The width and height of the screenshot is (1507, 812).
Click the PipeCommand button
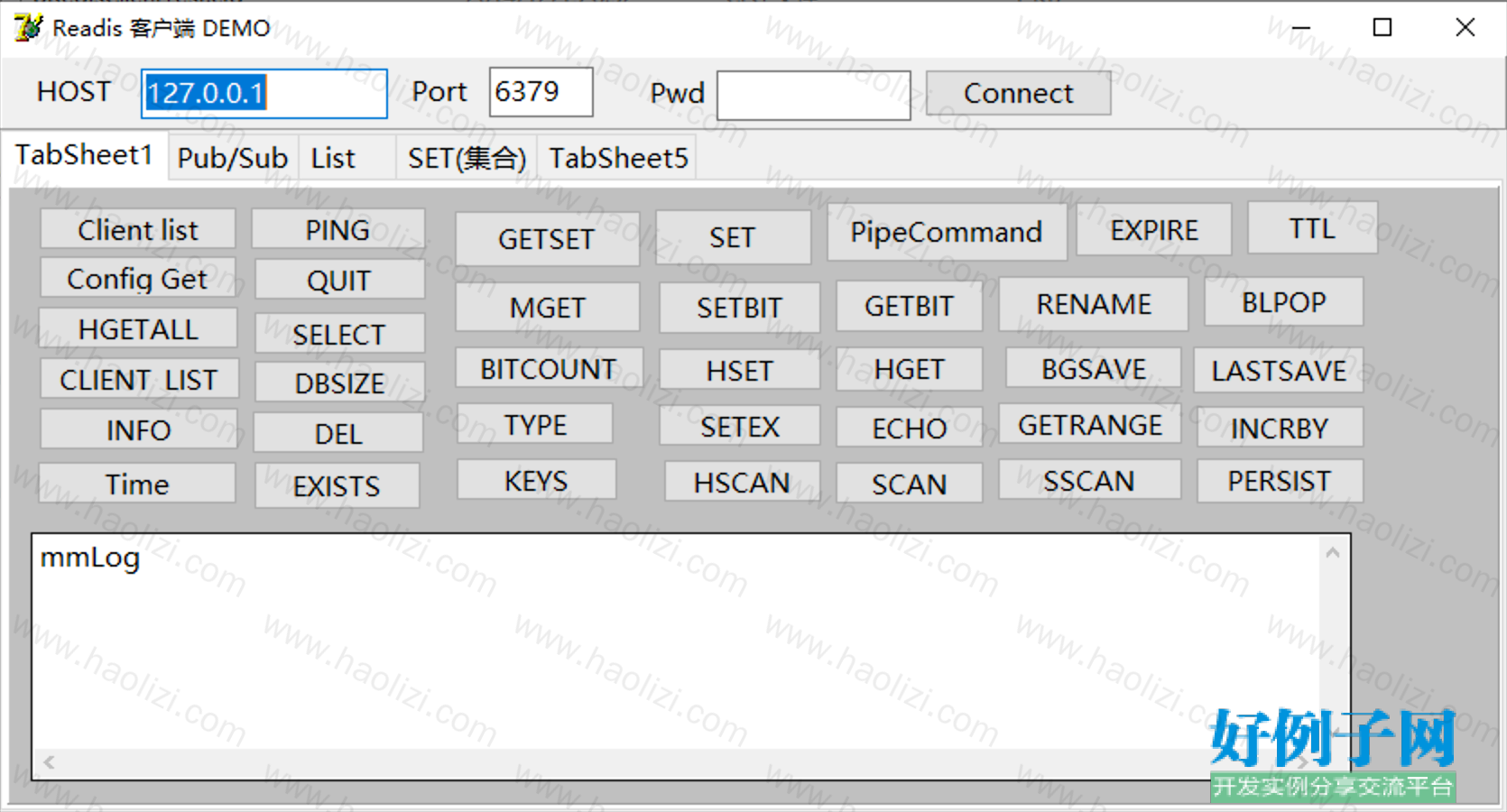click(947, 232)
